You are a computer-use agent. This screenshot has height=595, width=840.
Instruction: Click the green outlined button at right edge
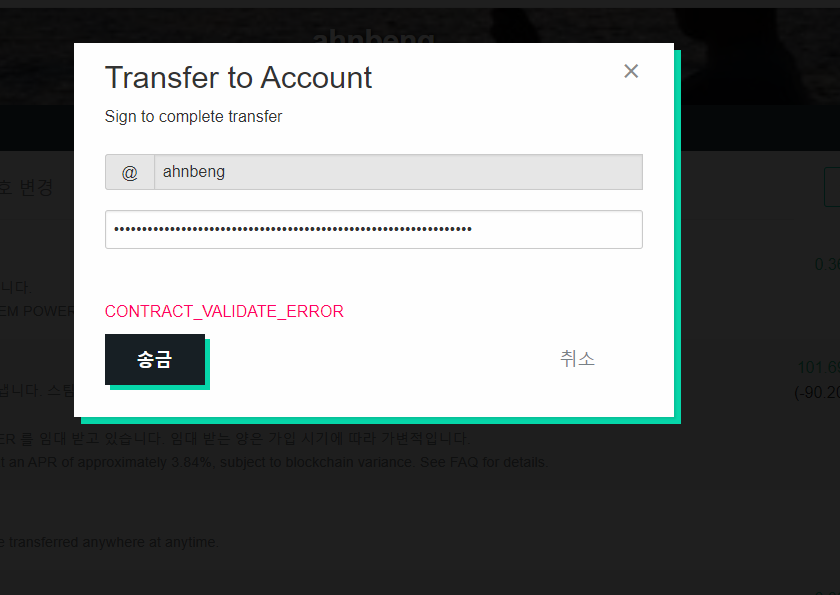(832, 186)
